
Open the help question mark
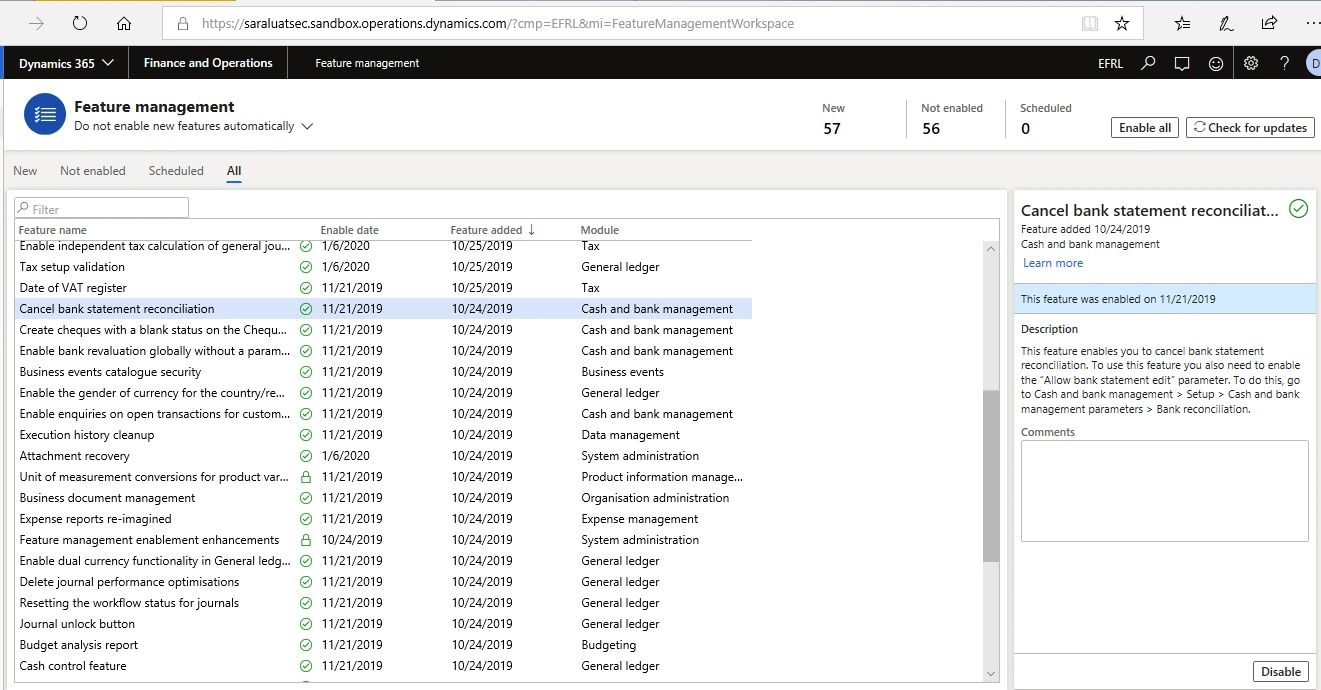1285,63
